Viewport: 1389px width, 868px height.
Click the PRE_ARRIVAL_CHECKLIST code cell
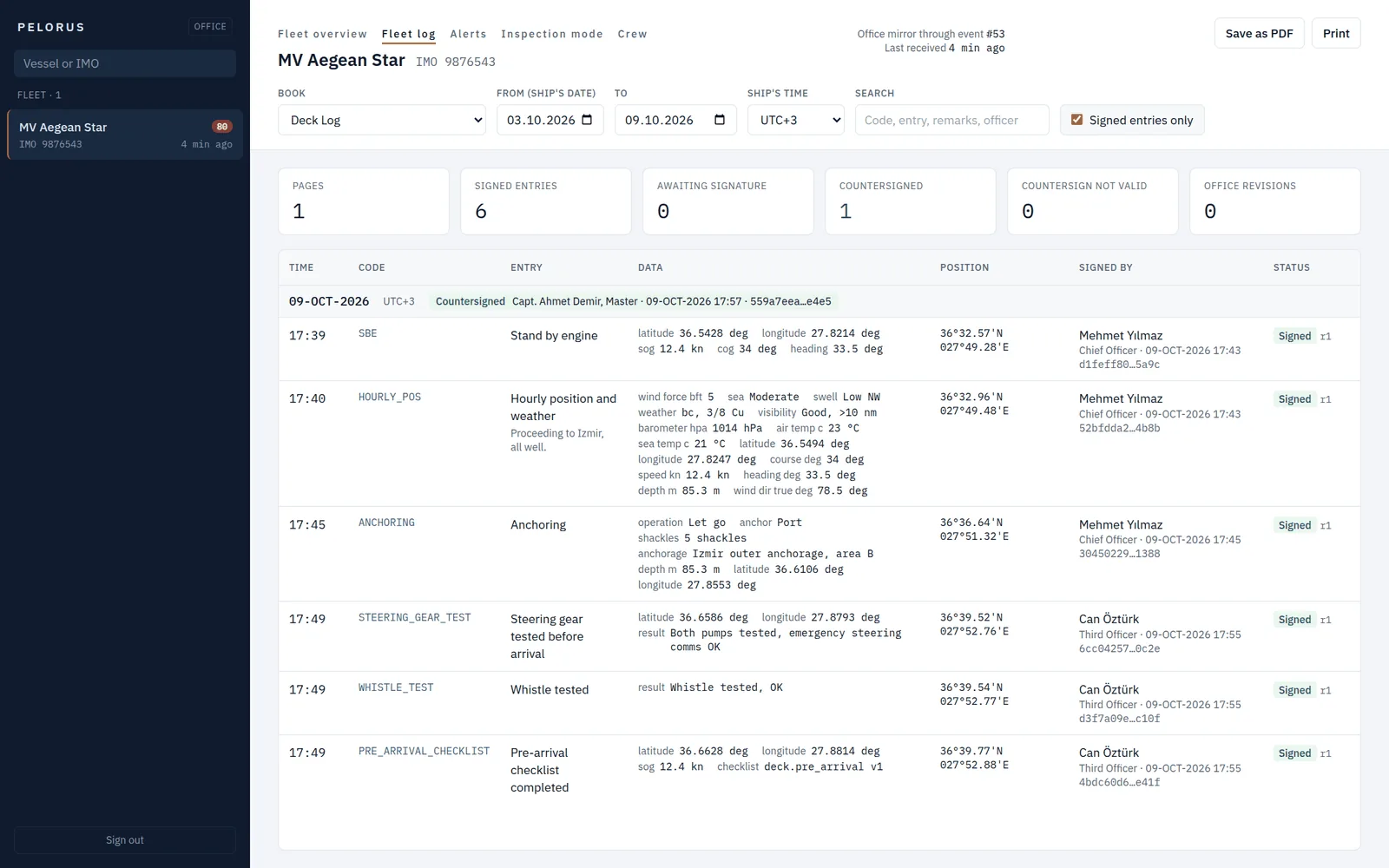pyautogui.click(x=424, y=751)
